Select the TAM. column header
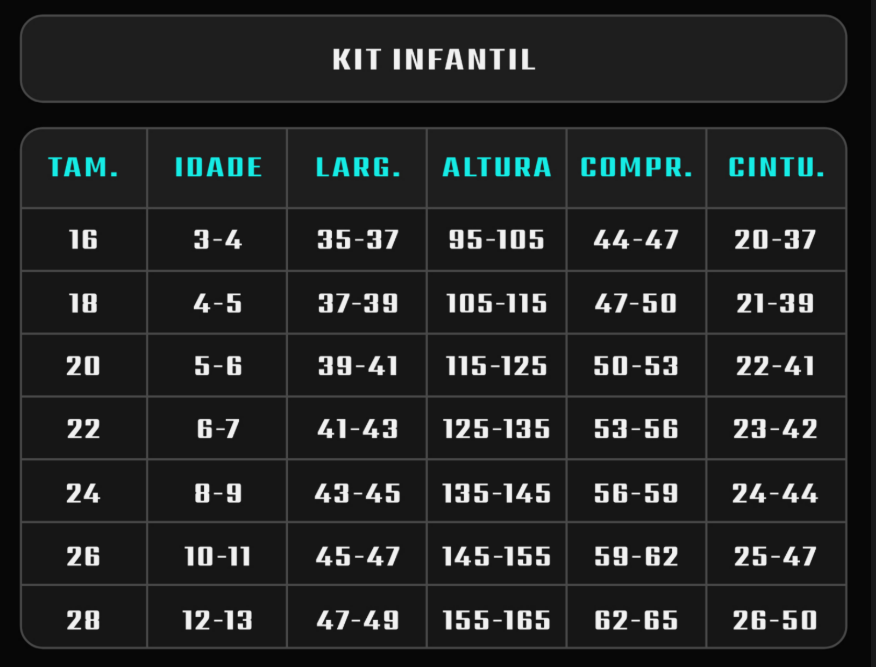This screenshot has height=667, width=876. [x=84, y=168]
